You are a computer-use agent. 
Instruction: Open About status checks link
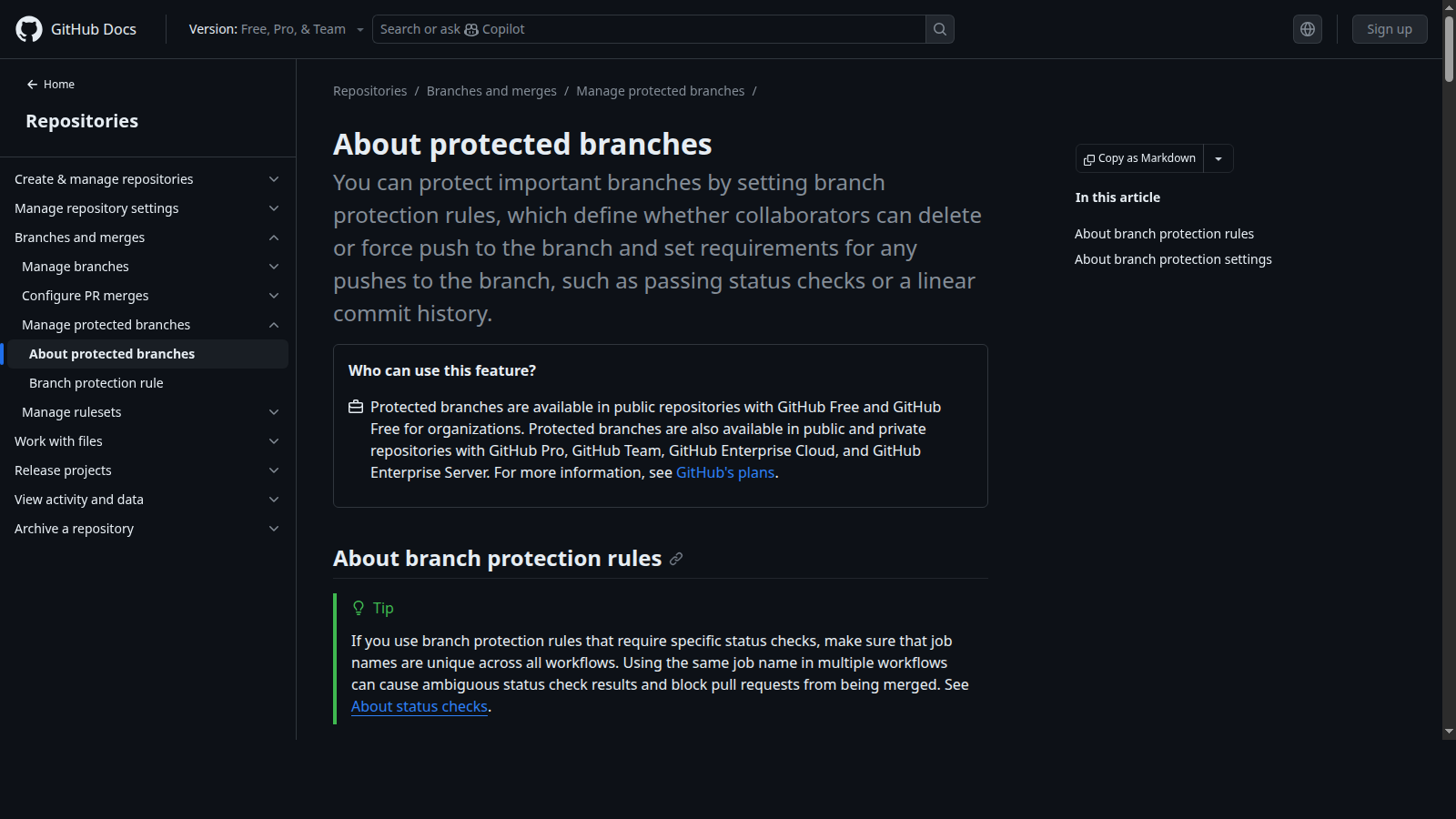pos(420,706)
